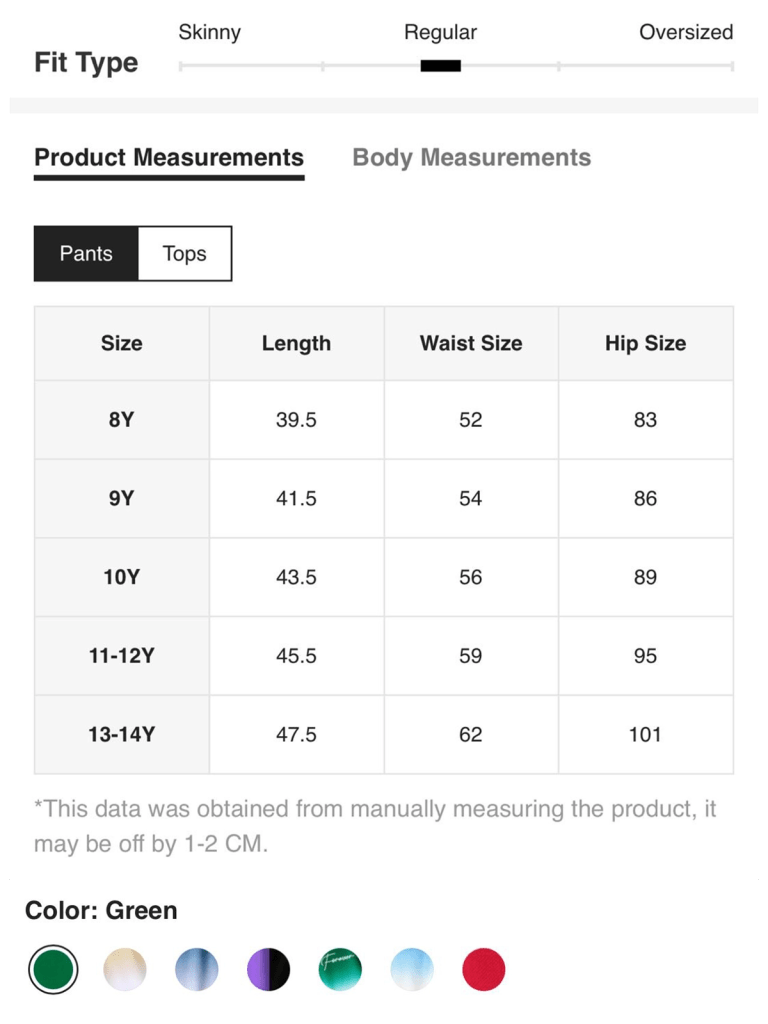Pick the blue denim color swatch

pos(196,970)
